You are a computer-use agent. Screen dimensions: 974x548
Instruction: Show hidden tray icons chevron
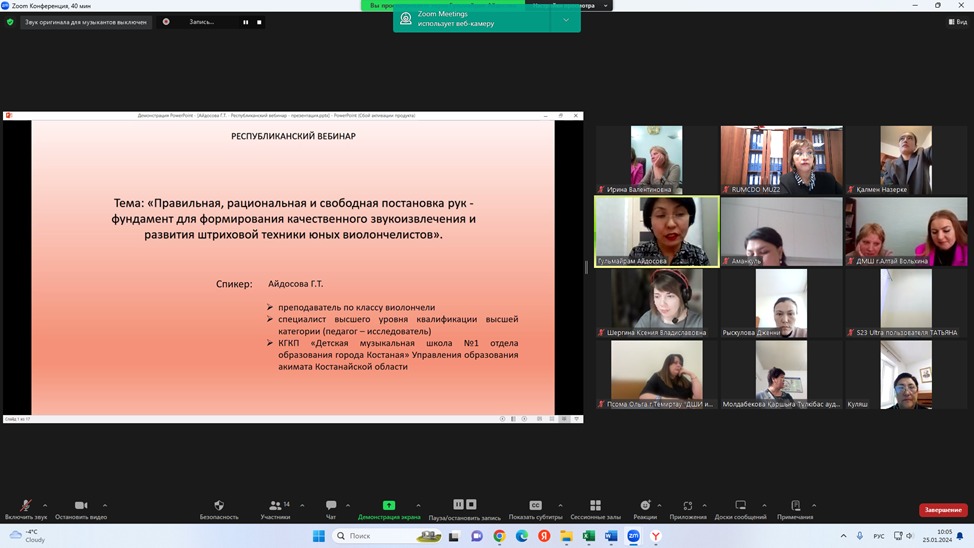point(843,536)
